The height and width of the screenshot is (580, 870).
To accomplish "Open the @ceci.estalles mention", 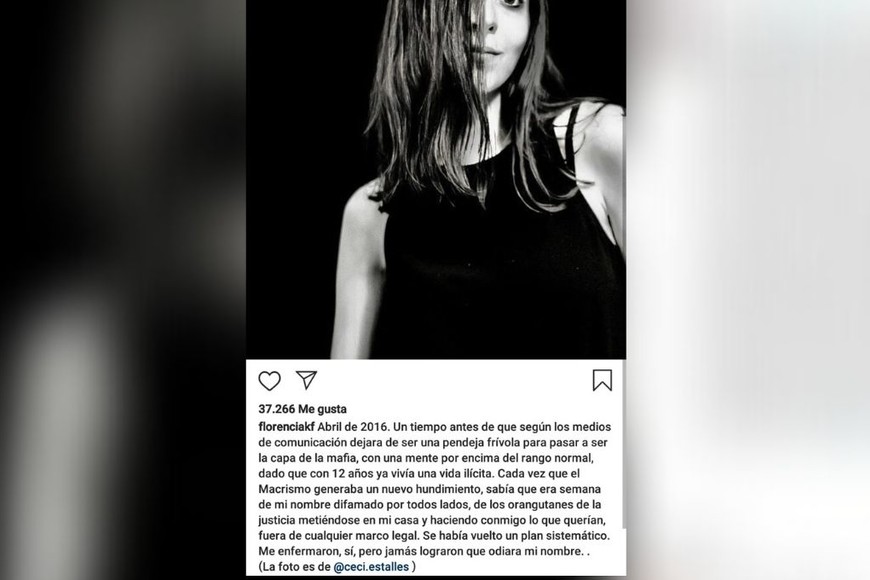I will [x=371, y=567].
